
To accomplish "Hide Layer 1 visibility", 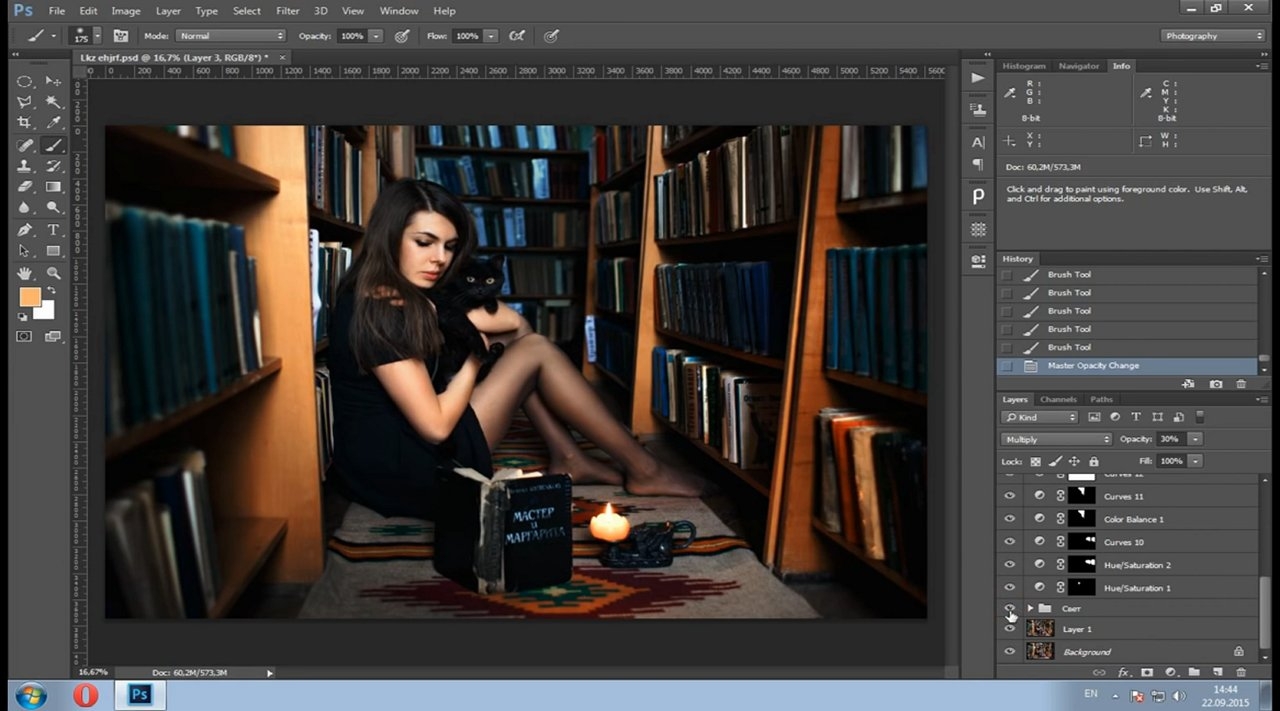I will (1009, 629).
